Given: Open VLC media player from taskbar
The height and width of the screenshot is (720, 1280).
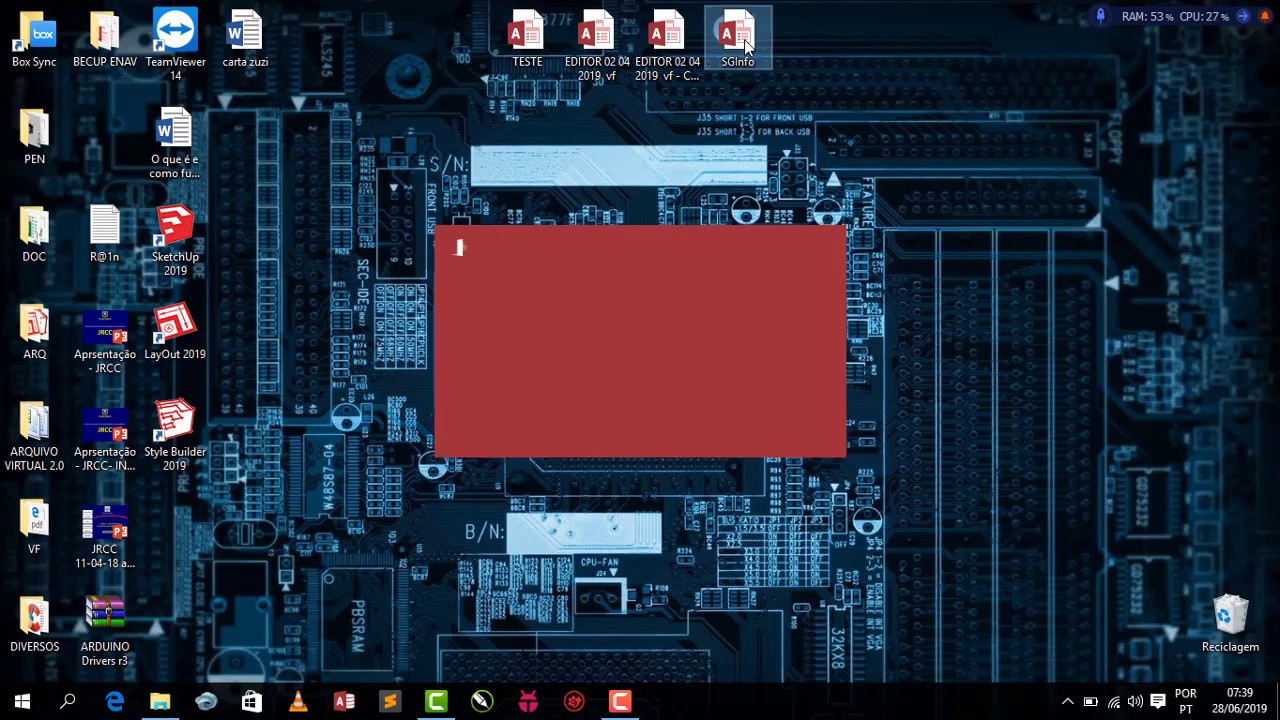Looking at the screenshot, I should pyautogui.click(x=298, y=702).
